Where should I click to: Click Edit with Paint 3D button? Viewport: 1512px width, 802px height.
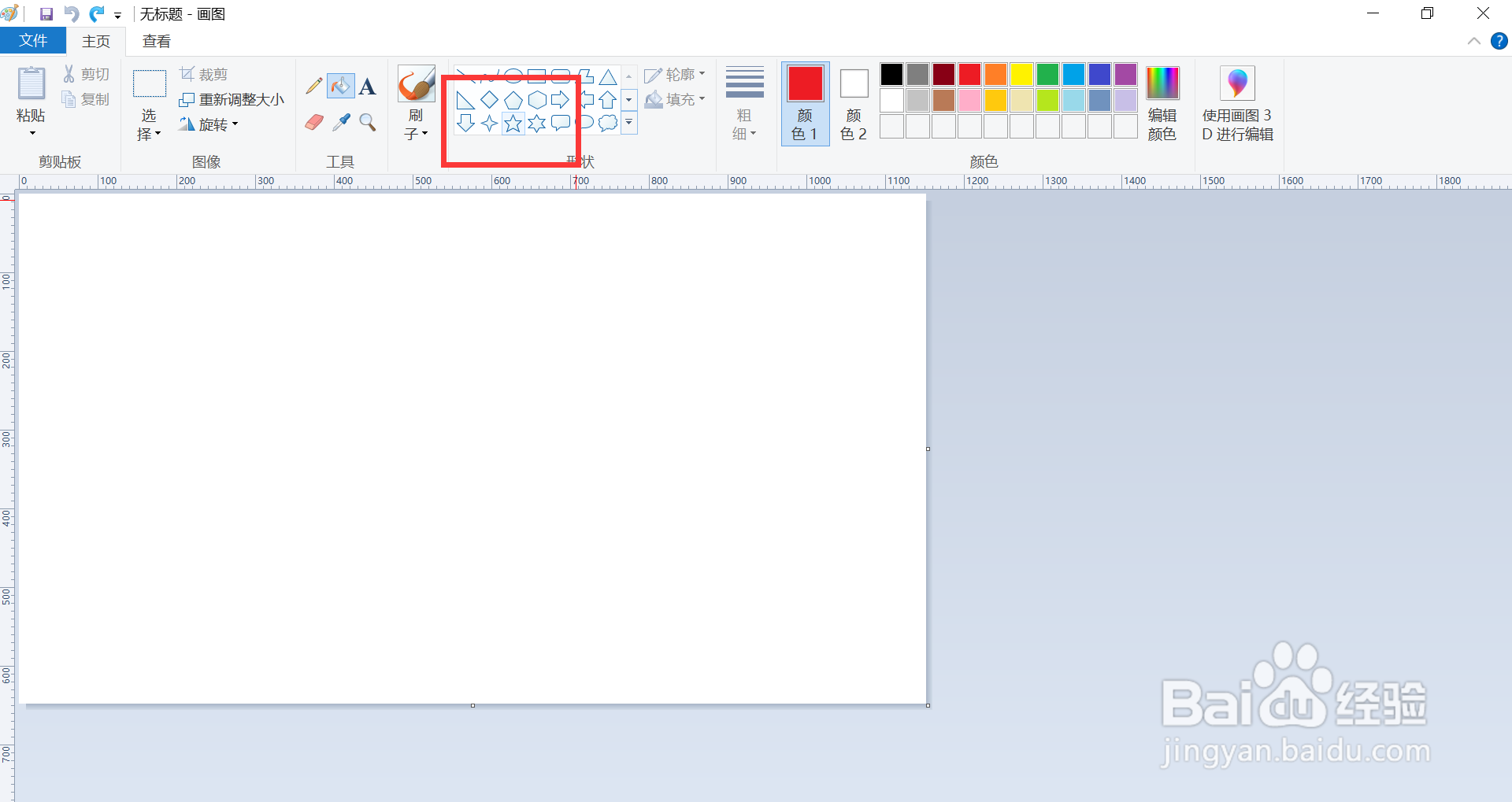click(1237, 104)
